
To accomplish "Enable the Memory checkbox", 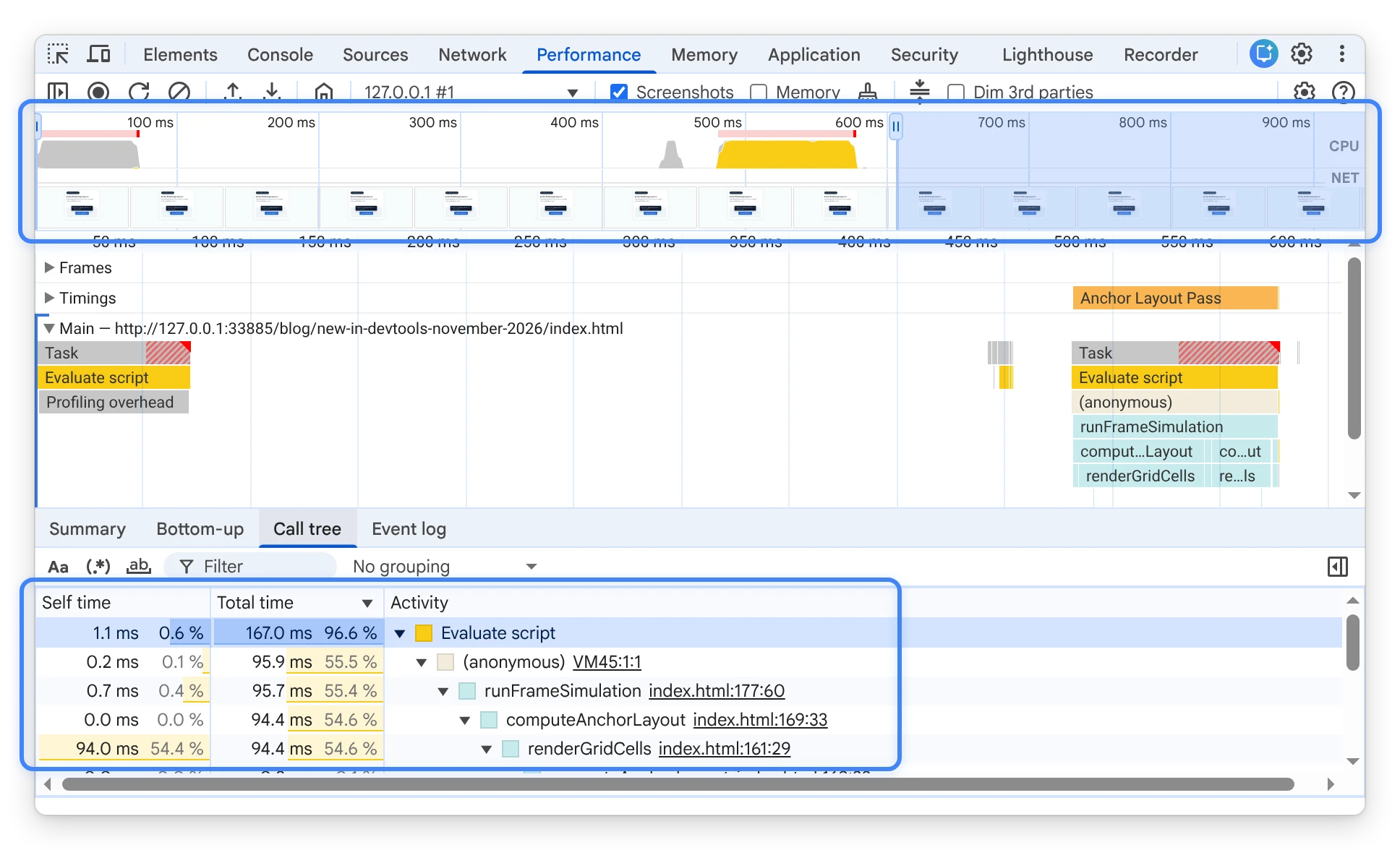I will (x=759, y=92).
